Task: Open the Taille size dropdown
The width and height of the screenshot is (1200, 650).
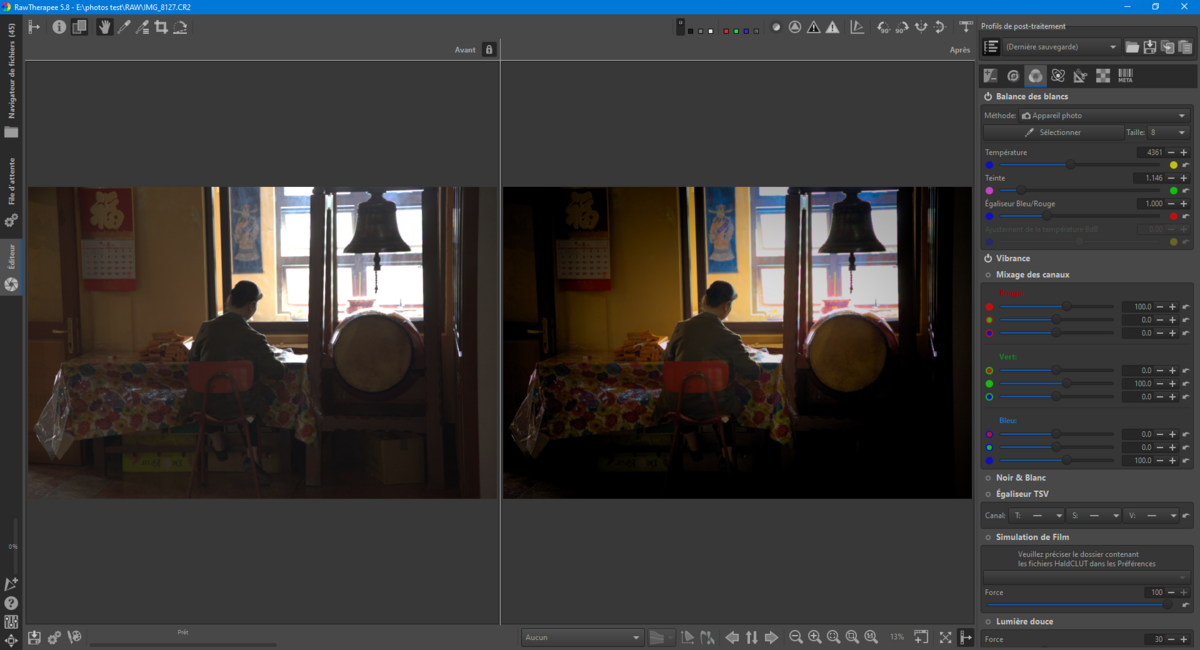Action: click(1168, 132)
